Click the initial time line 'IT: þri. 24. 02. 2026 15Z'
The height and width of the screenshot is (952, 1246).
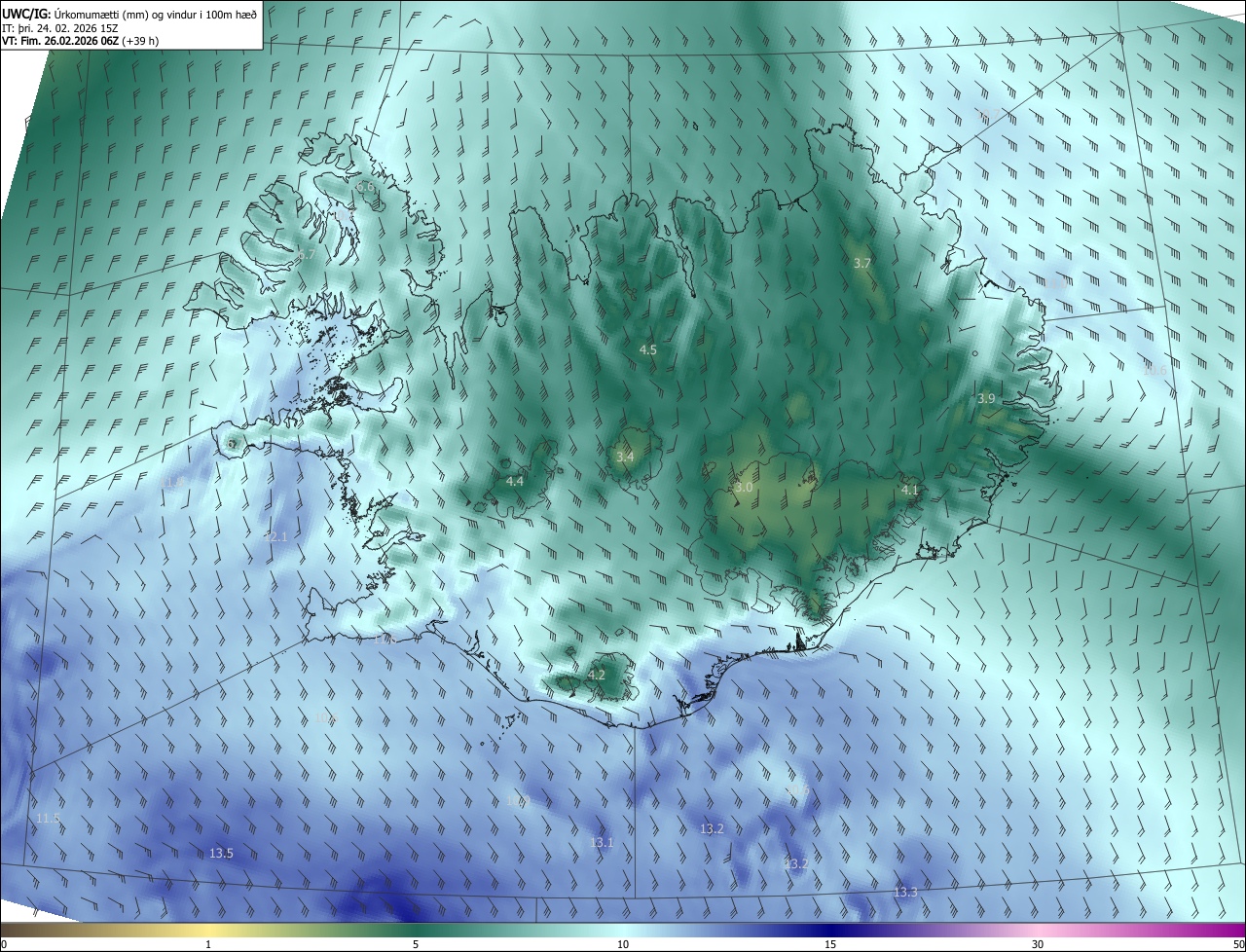(x=59, y=27)
